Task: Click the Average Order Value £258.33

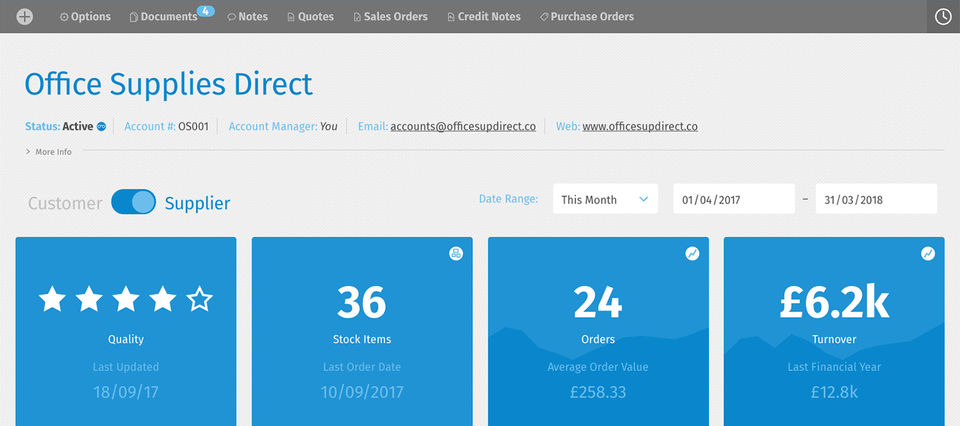Action: click(598, 392)
